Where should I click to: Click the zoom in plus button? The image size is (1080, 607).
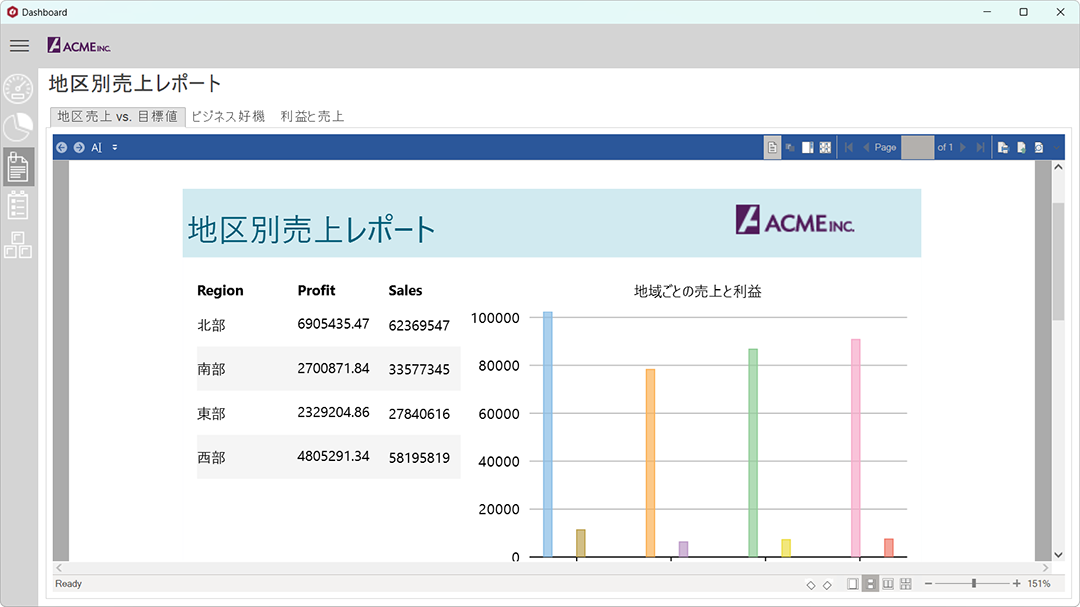point(1017,584)
